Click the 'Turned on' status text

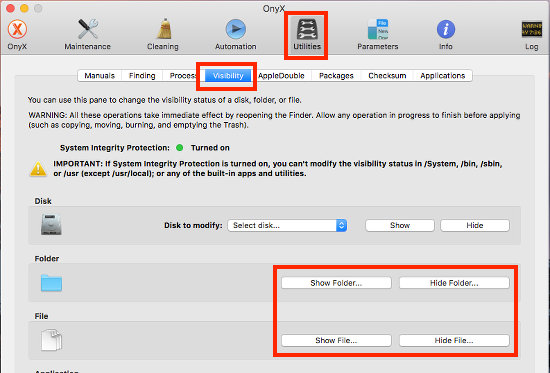tap(210, 148)
